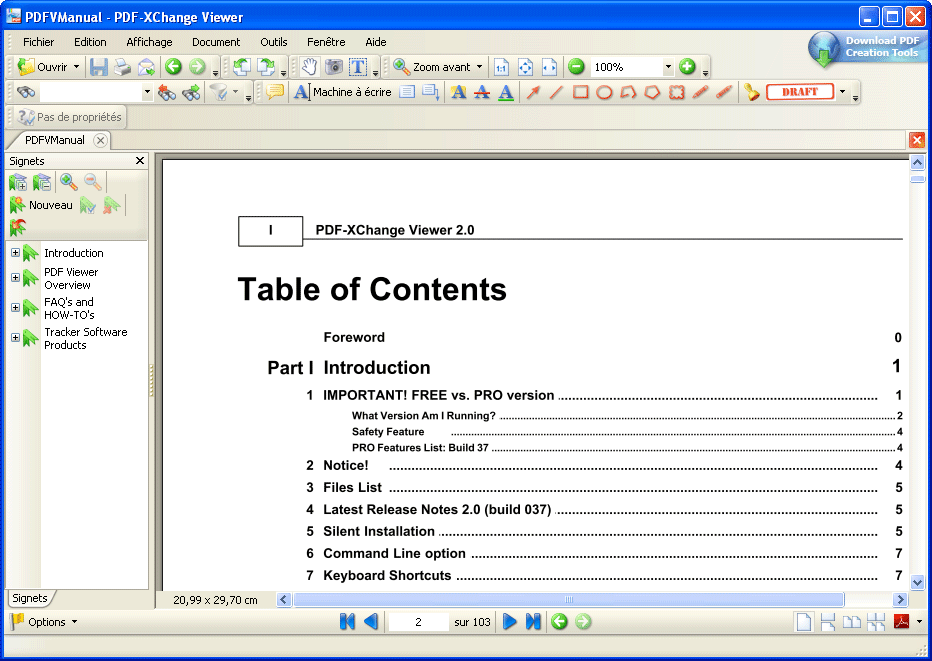The width and height of the screenshot is (932, 661).
Task: Toggle the Select Text tool
Action: pyautogui.click(x=357, y=67)
